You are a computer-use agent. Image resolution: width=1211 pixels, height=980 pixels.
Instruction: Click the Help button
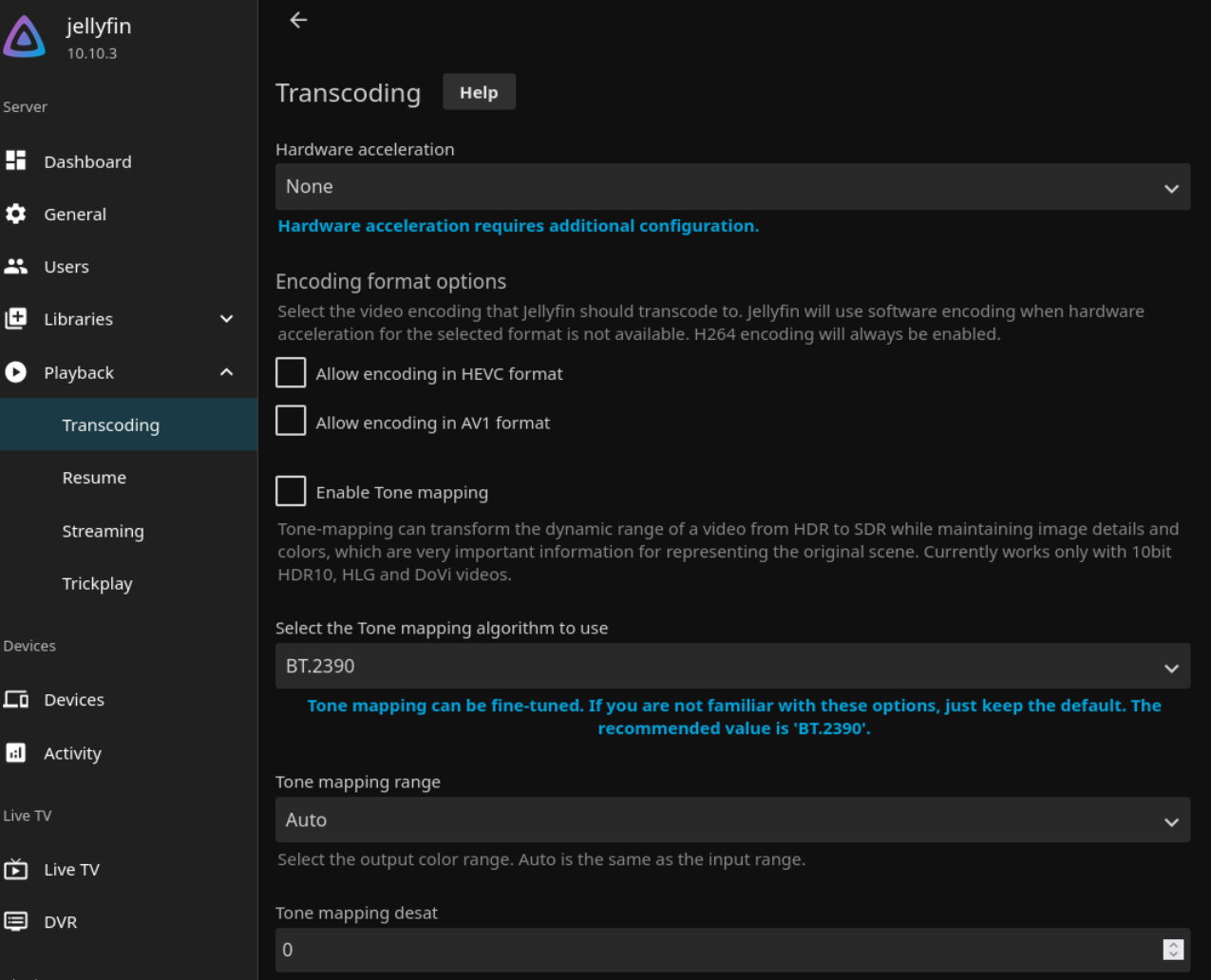pos(479,92)
